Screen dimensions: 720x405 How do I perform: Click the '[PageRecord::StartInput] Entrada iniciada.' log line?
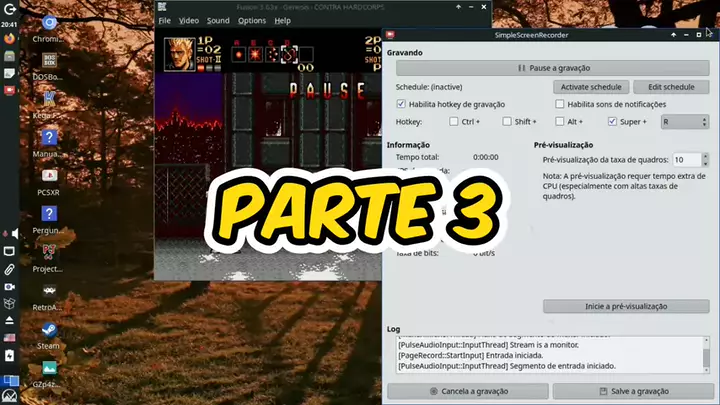(x=471, y=355)
